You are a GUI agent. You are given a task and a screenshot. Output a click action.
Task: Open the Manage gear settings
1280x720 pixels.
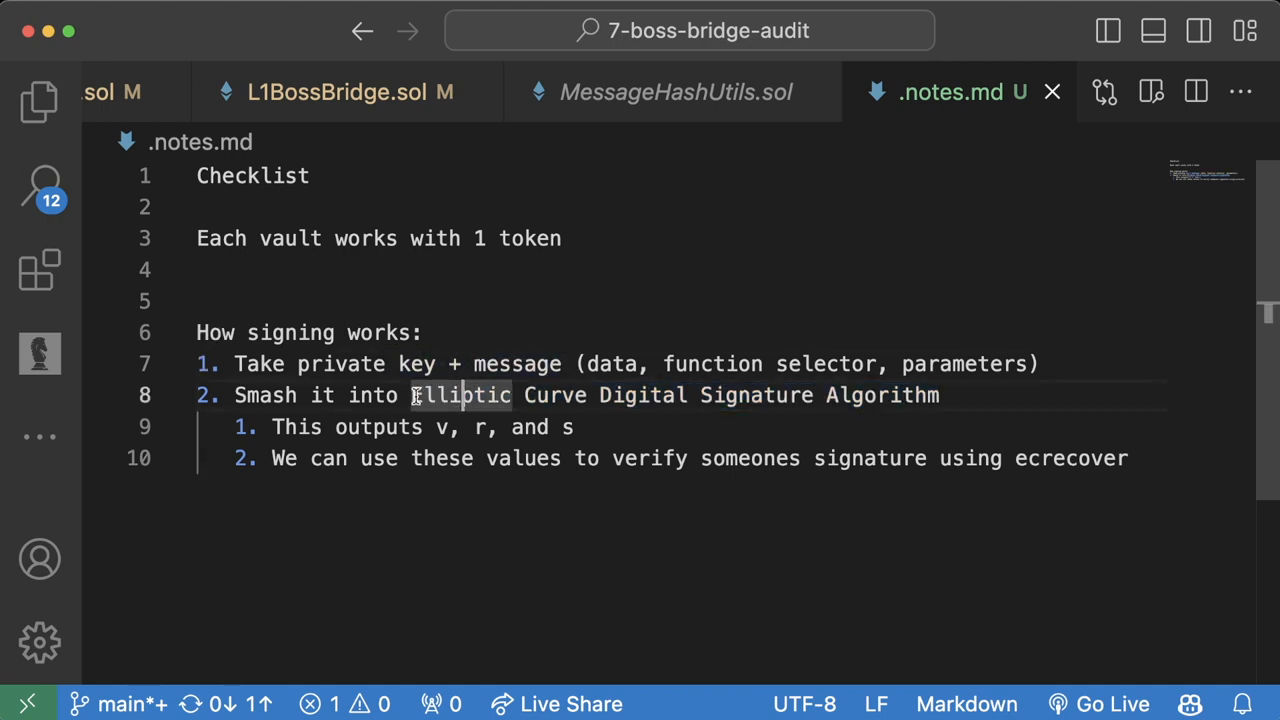coord(40,642)
